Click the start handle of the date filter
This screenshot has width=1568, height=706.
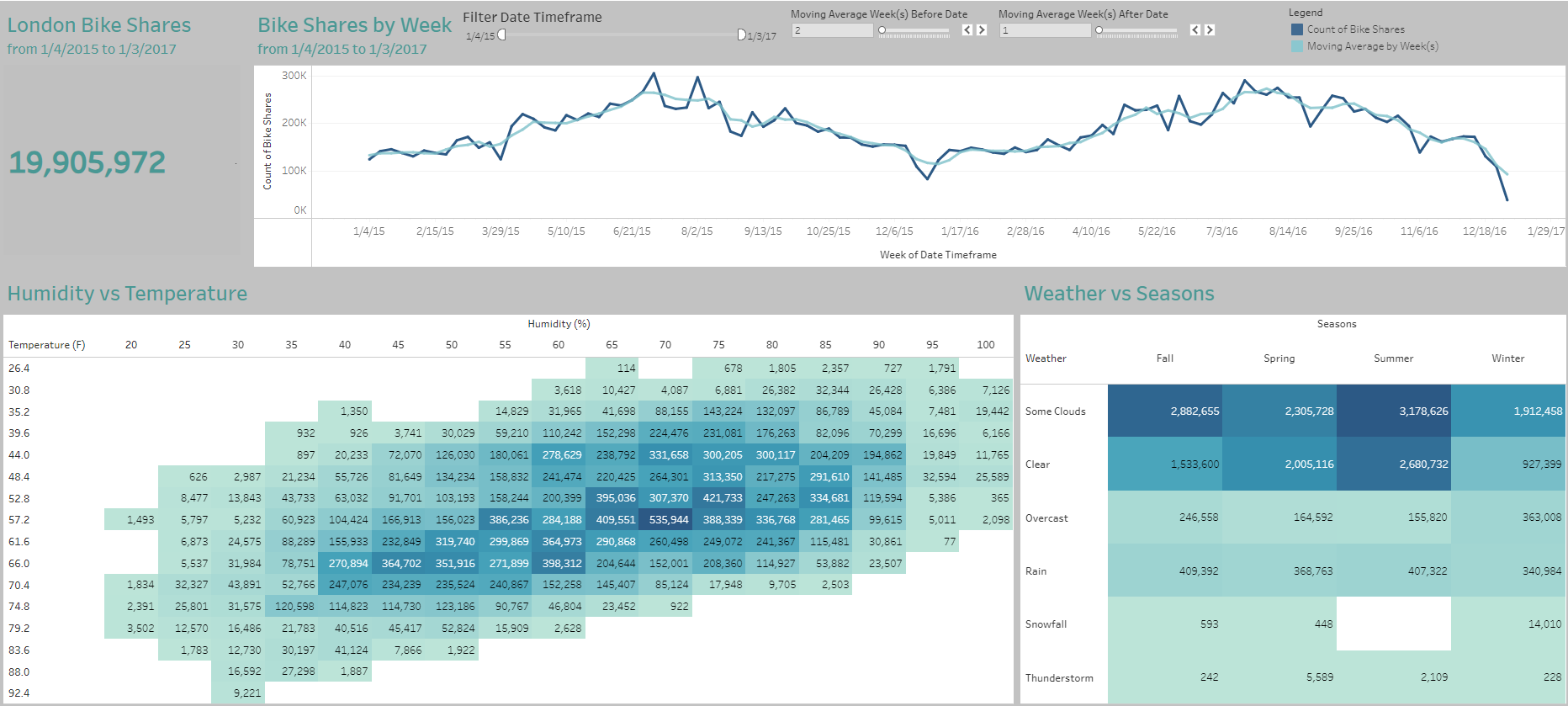click(502, 35)
